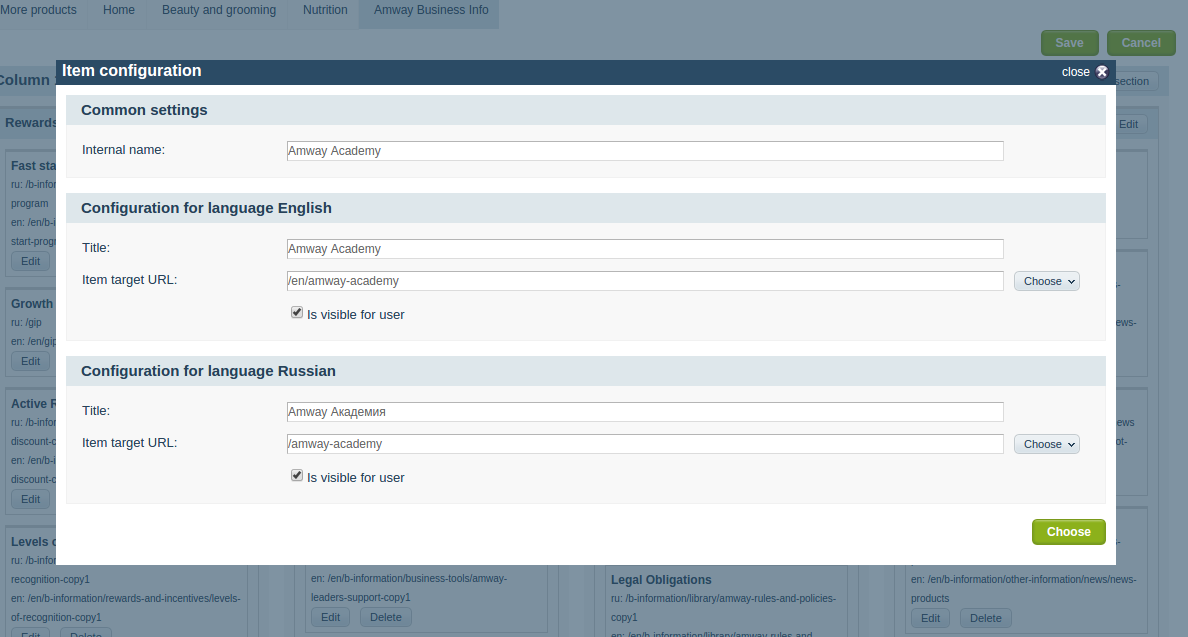Click the Legal Obligations item title
Screen dimensions: 1188x637
661,579
